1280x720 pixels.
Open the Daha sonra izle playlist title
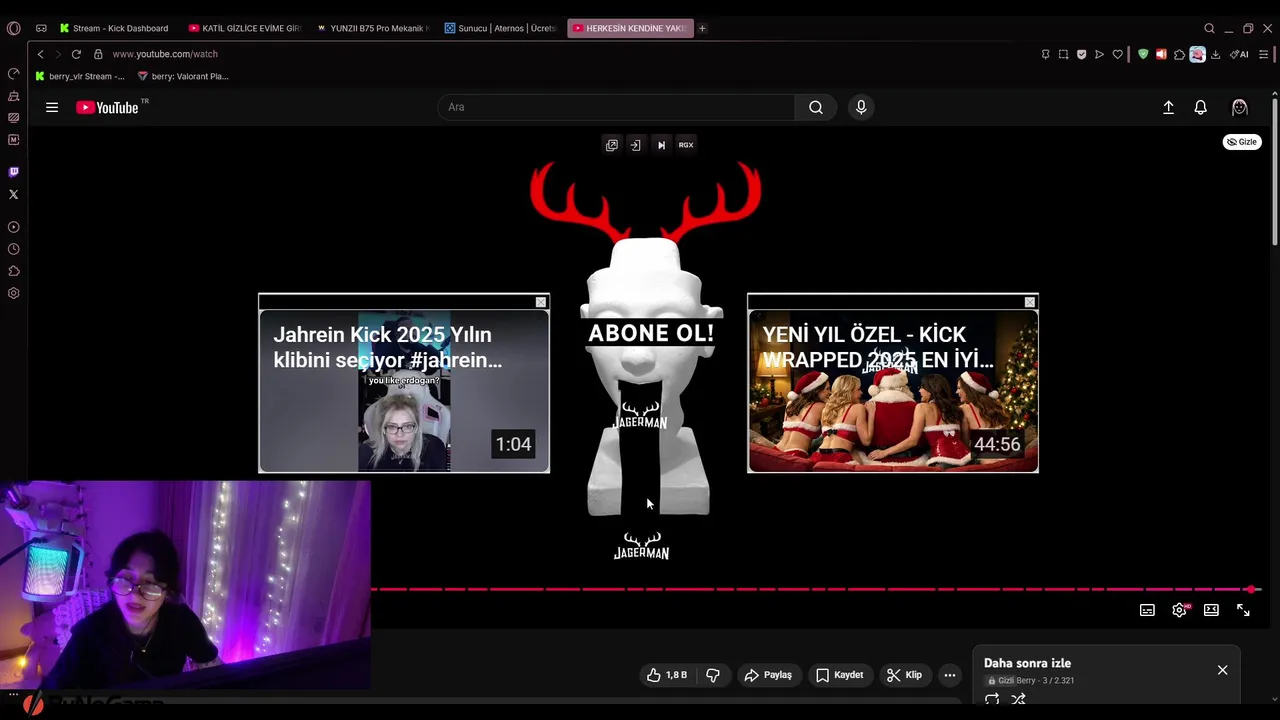(1027, 663)
